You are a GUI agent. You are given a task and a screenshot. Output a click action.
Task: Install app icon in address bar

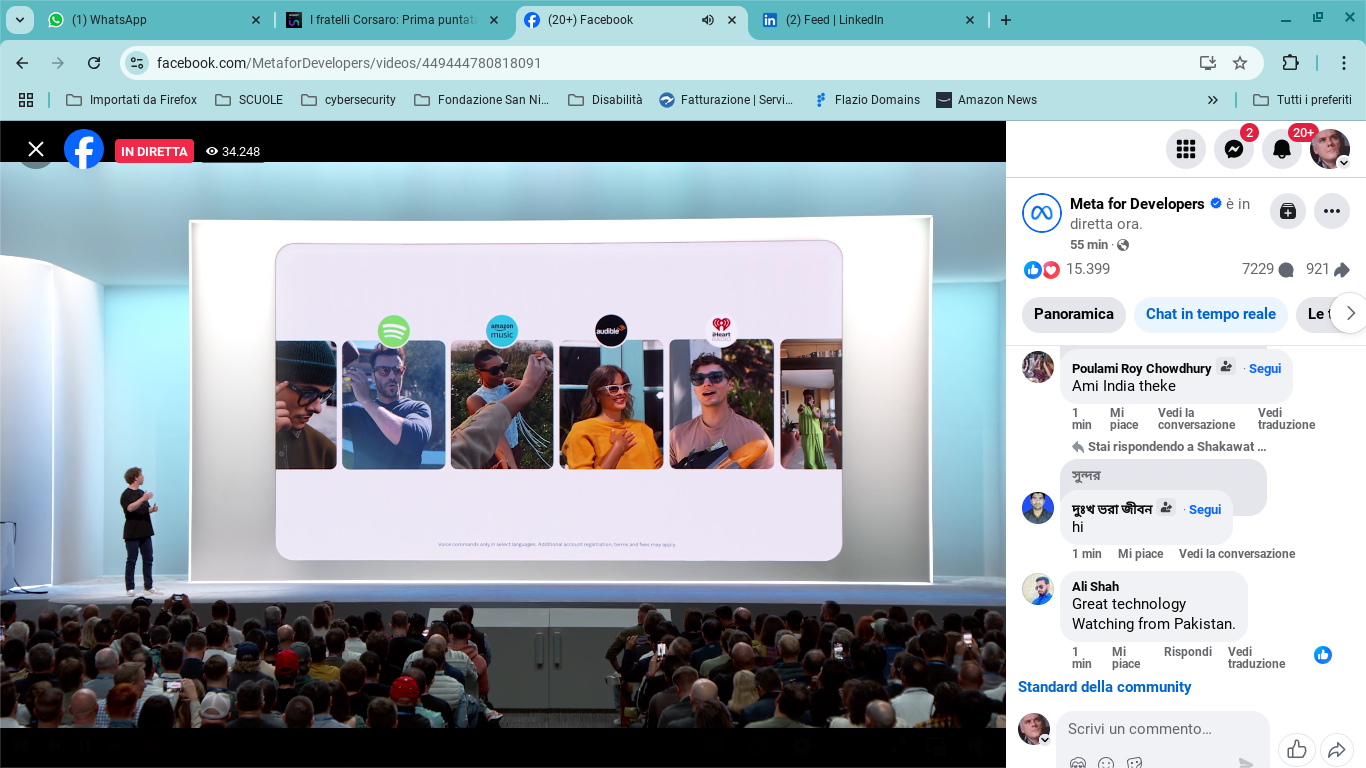pos(1208,63)
